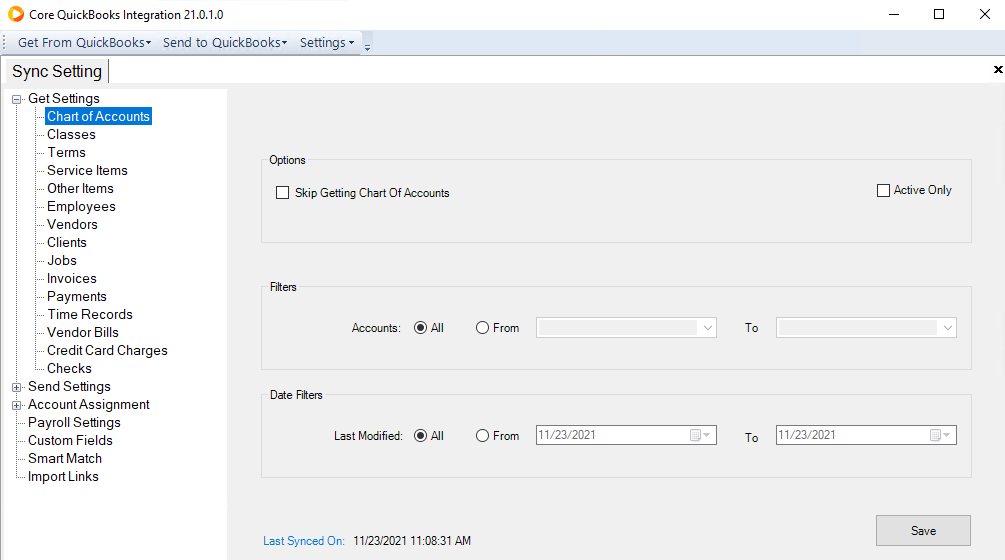Expand the Account Assignment tree node
This screenshot has height=560, width=1005.
pyautogui.click(x=17, y=405)
